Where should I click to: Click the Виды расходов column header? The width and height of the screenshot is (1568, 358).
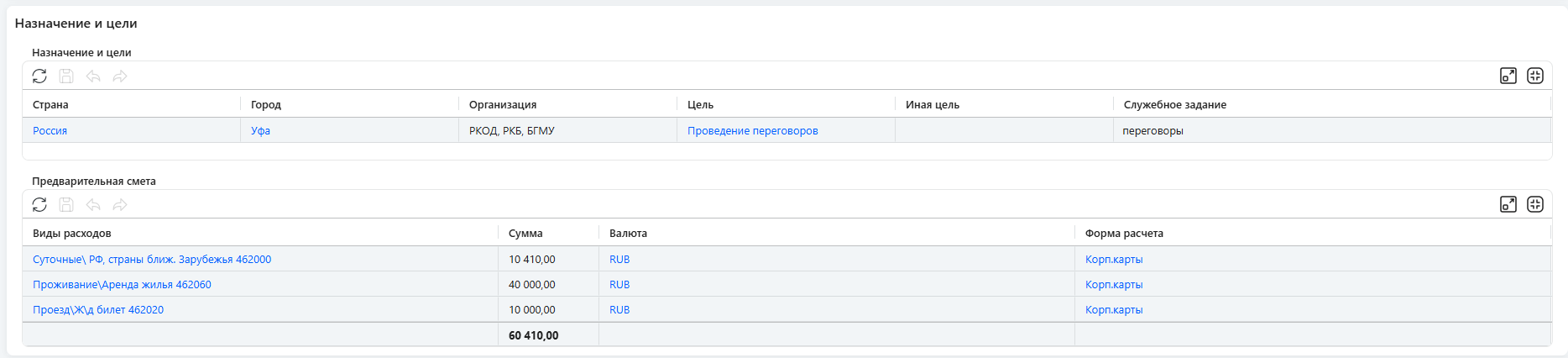(72, 234)
